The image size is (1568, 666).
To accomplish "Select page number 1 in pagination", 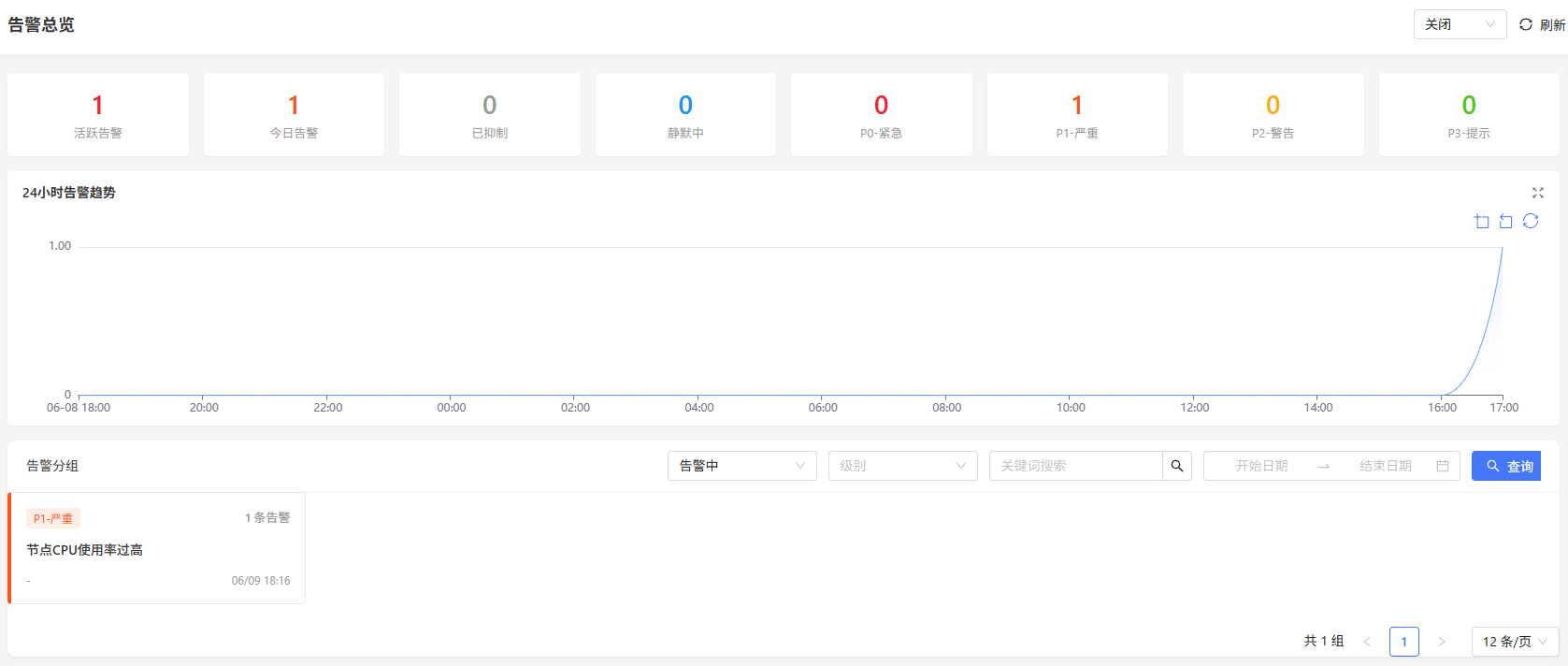I will 1404,642.
